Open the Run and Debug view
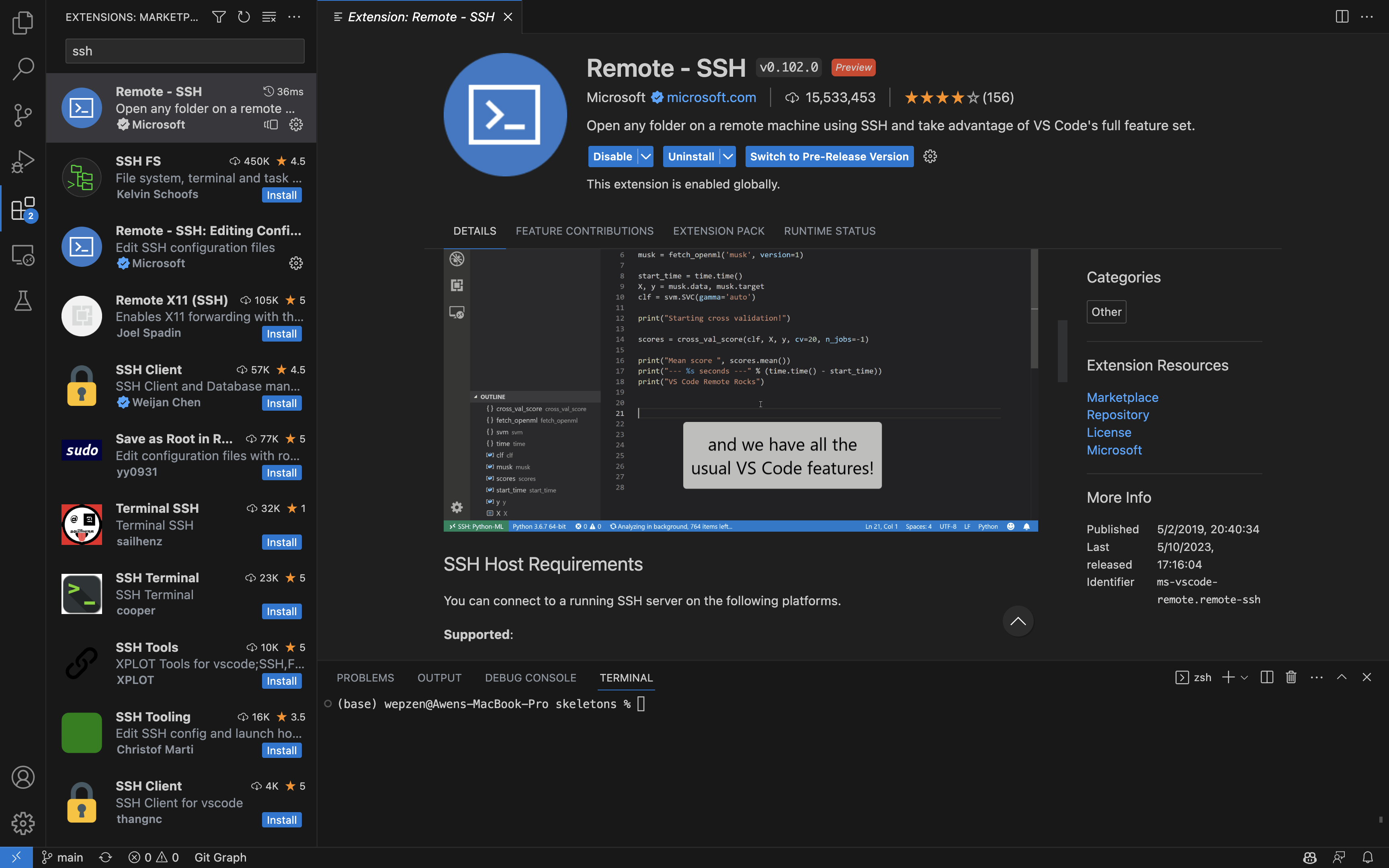Image resolution: width=1389 pixels, height=868 pixels. 23,161
